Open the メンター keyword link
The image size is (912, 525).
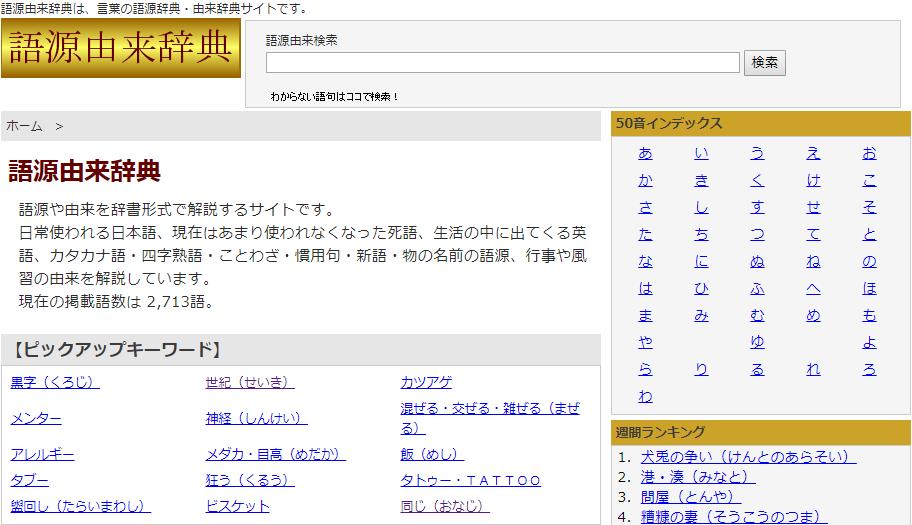[36, 418]
